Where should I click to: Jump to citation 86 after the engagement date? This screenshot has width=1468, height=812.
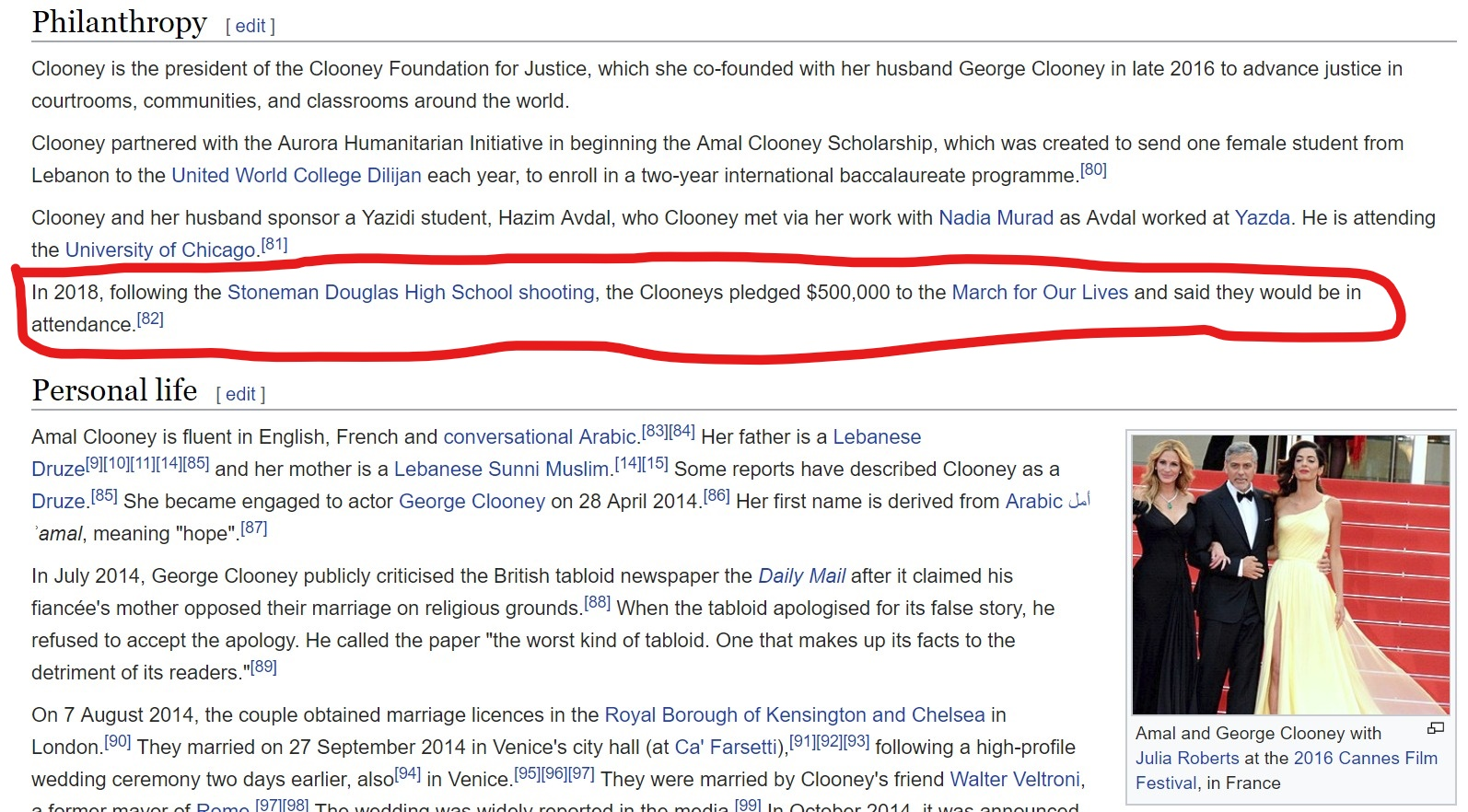coord(717,495)
